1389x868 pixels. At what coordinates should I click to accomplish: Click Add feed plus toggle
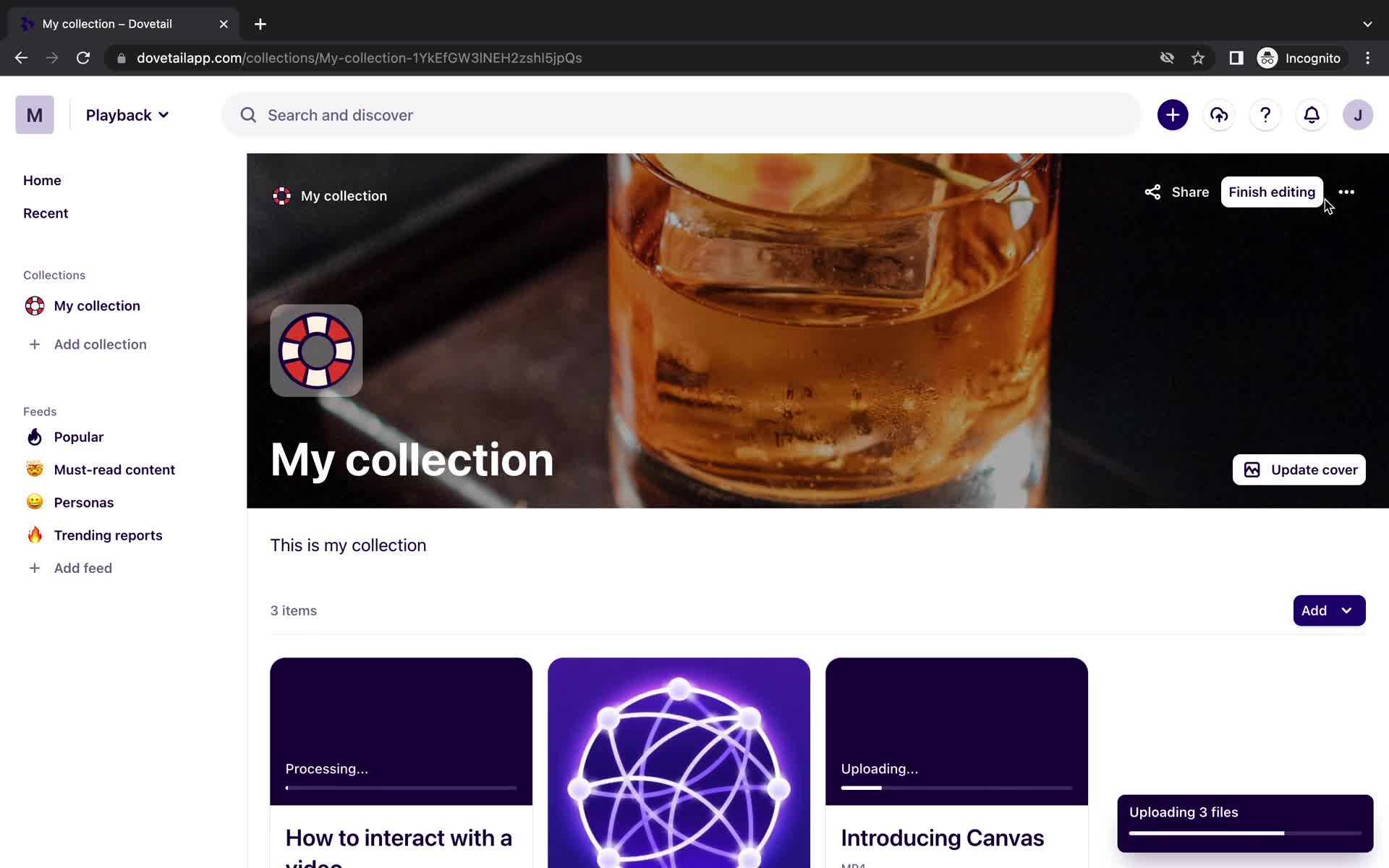click(34, 568)
